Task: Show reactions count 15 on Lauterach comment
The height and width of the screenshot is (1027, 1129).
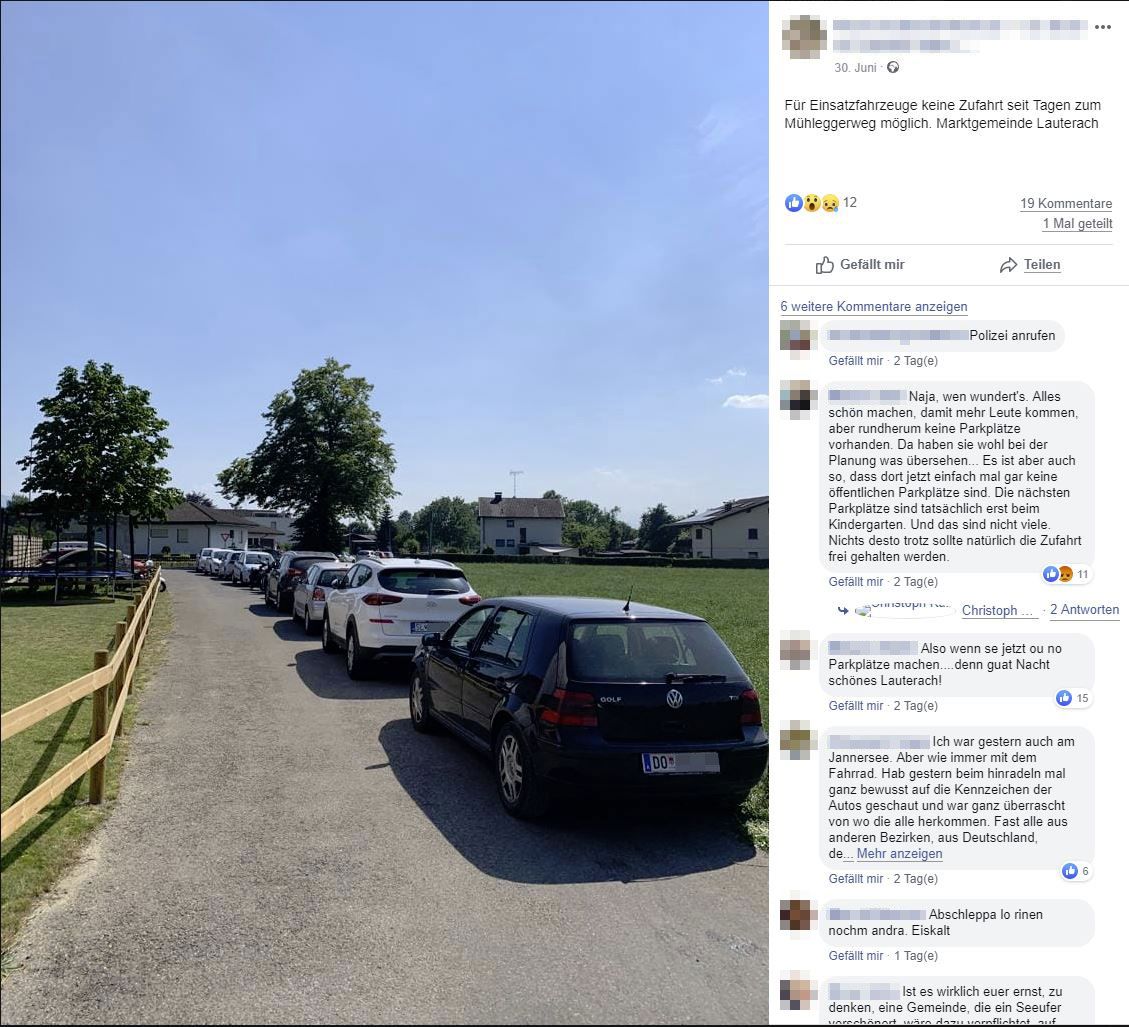Action: (1073, 698)
